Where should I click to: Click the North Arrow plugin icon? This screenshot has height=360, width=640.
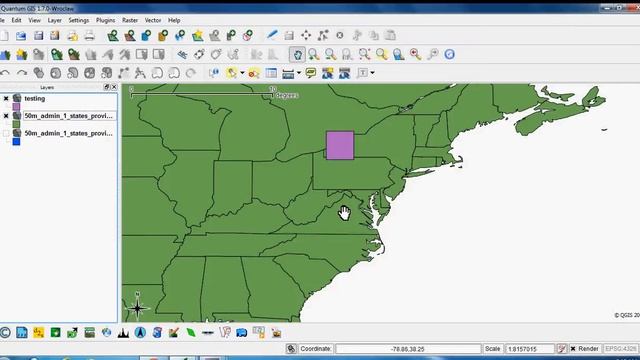click(140, 333)
